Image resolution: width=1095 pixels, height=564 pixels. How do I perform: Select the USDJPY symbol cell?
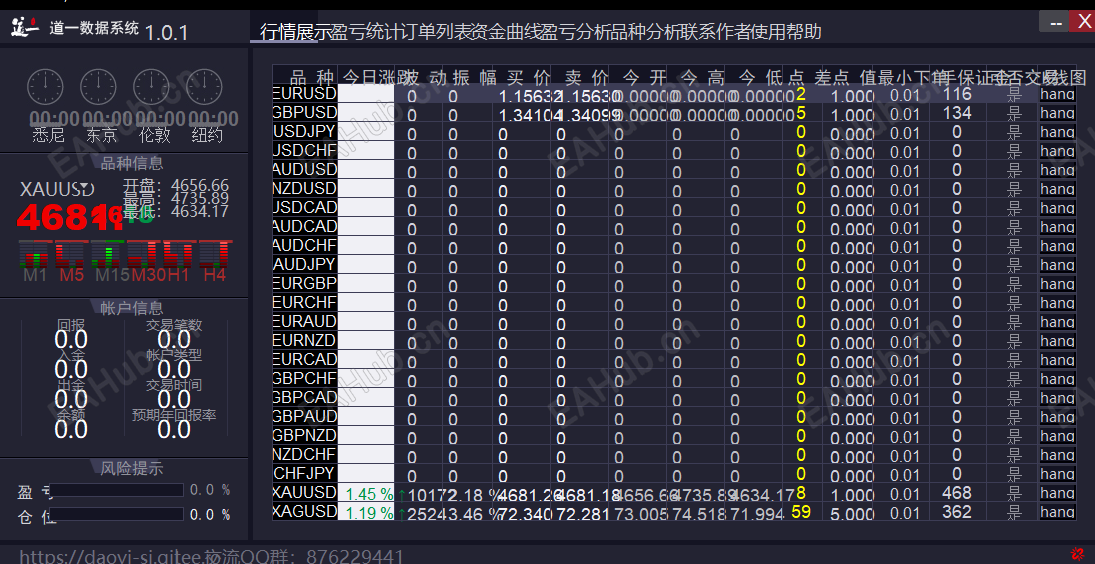point(305,131)
